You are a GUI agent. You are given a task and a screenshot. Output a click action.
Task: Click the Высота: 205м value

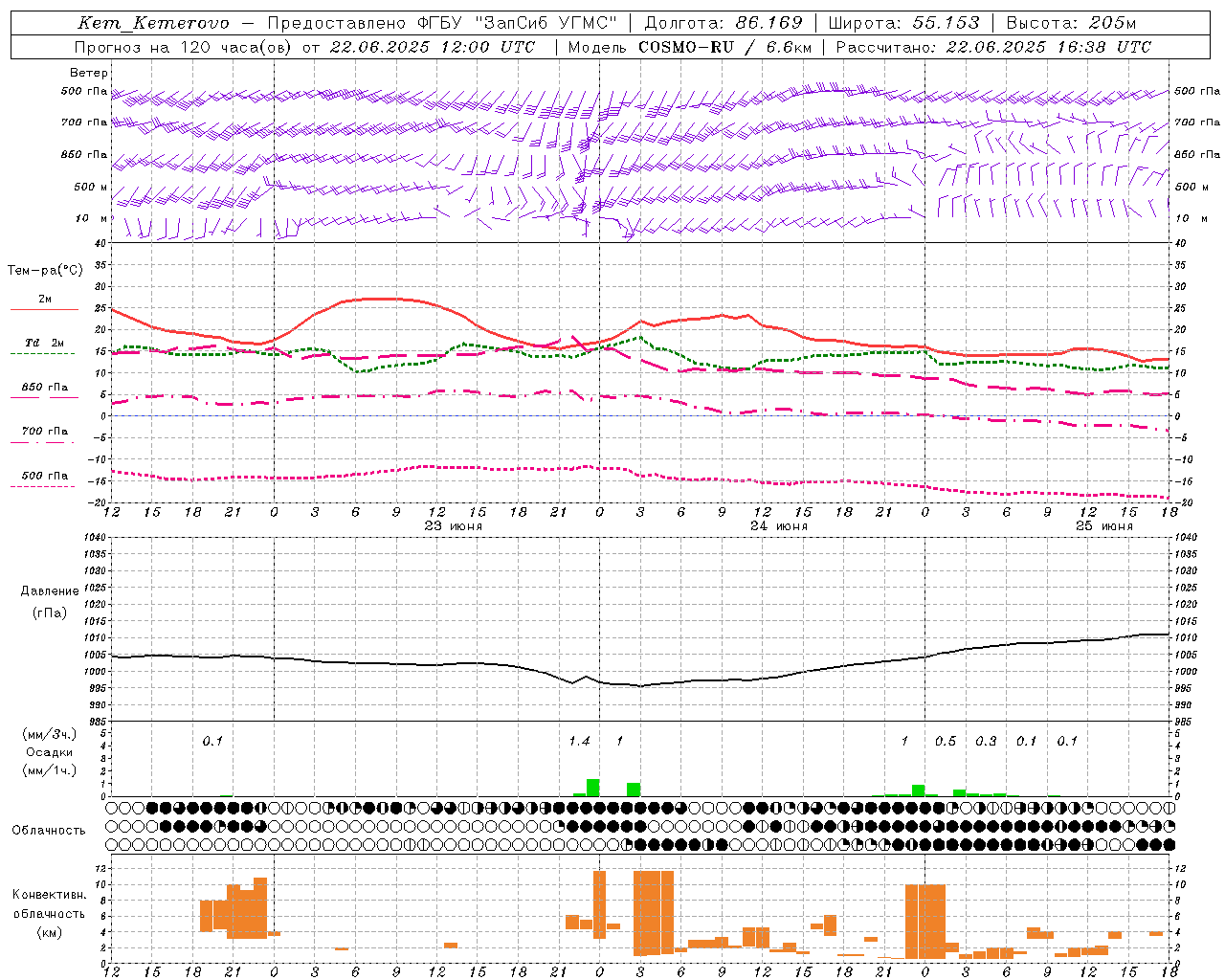(1071, 23)
